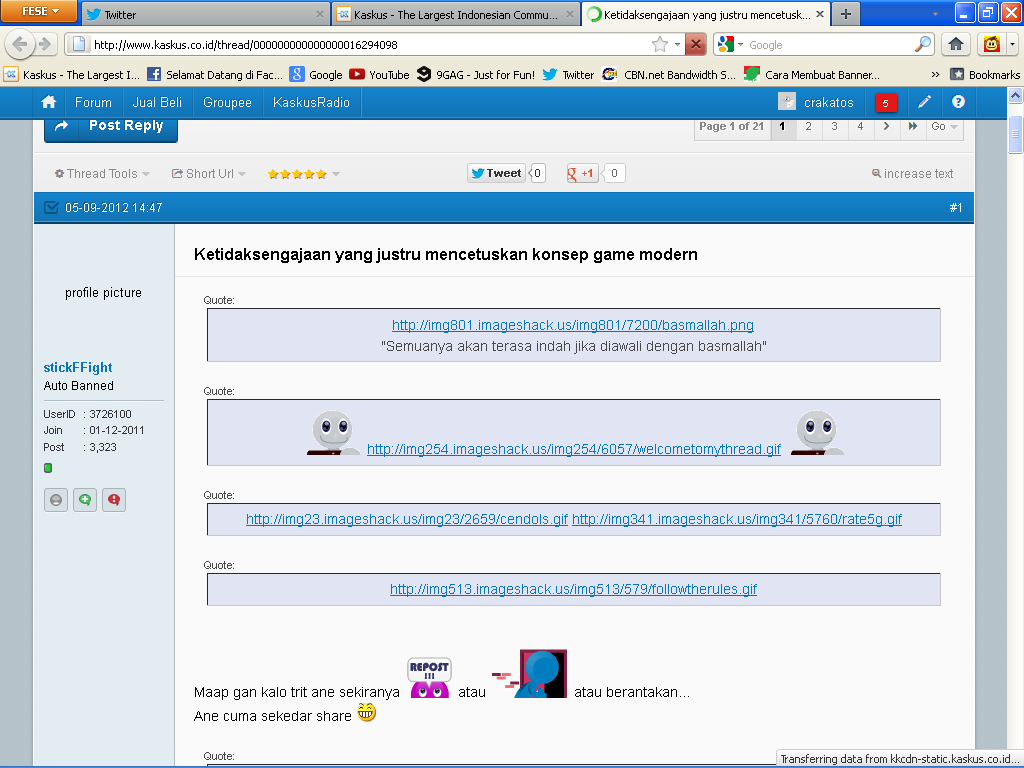Open the Bookmarks menu button
Screen dimensions: 1024x768
[985, 74]
